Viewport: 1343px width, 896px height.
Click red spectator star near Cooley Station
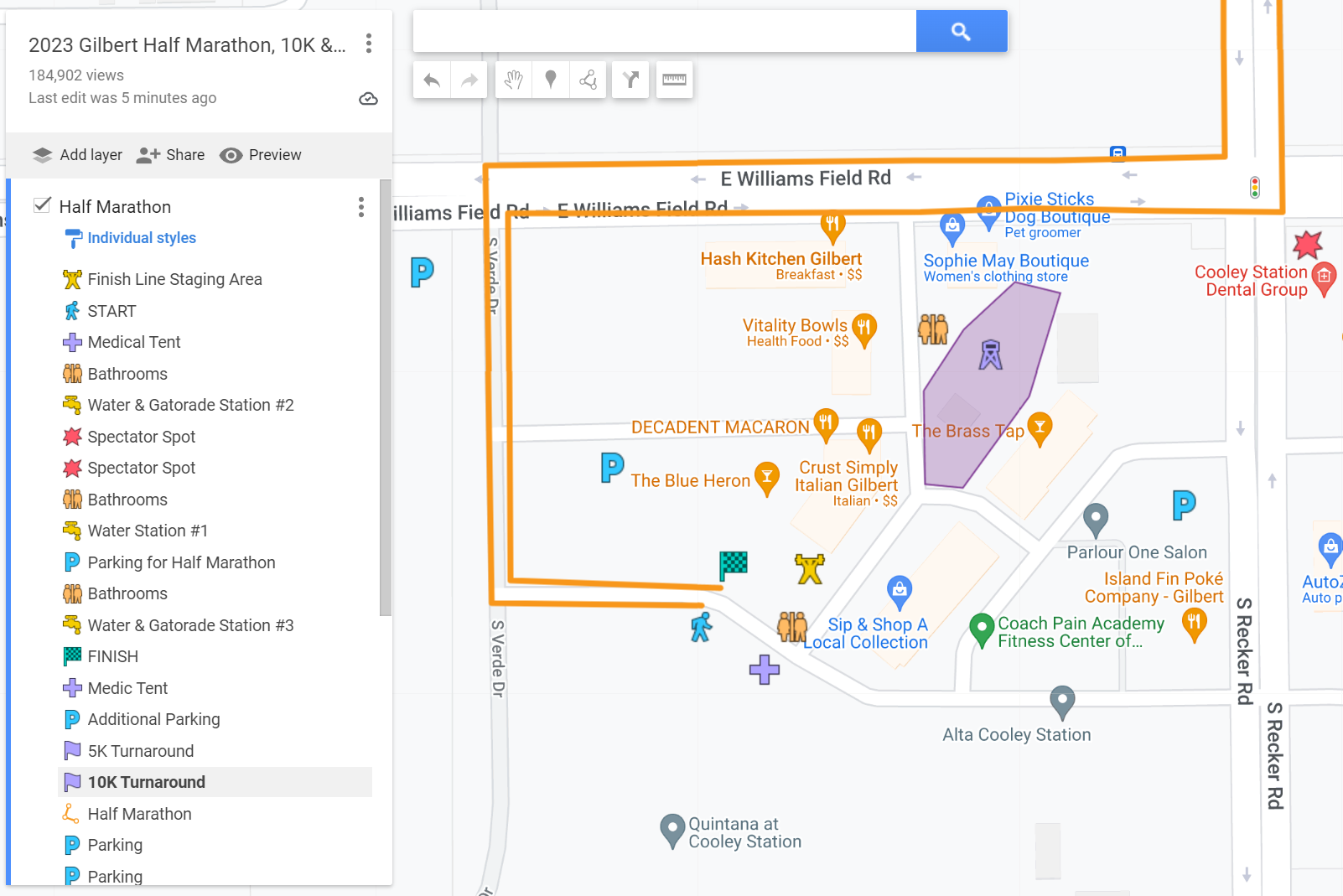(1307, 245)
